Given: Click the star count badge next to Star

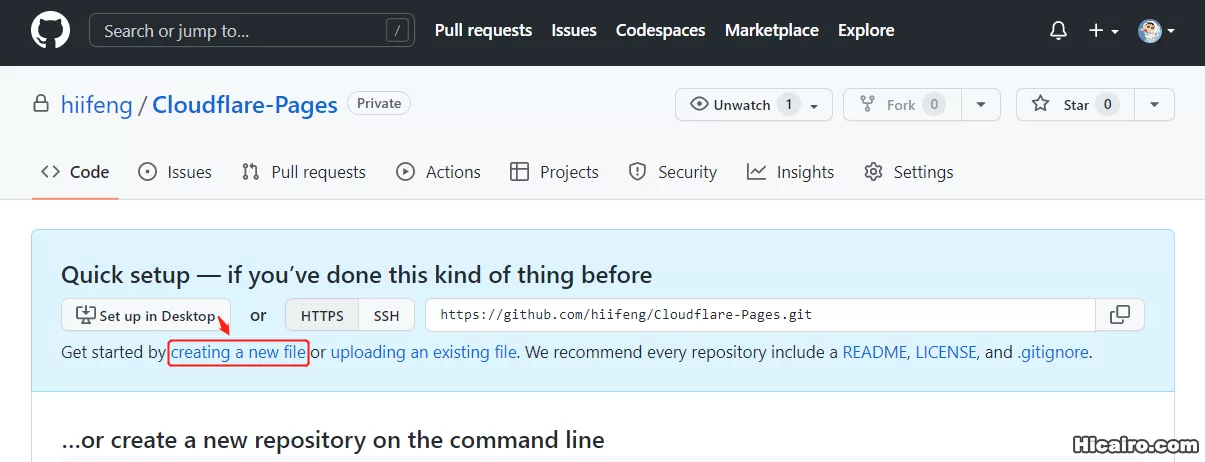Looking at the screenshot, I should [1107, 105].
